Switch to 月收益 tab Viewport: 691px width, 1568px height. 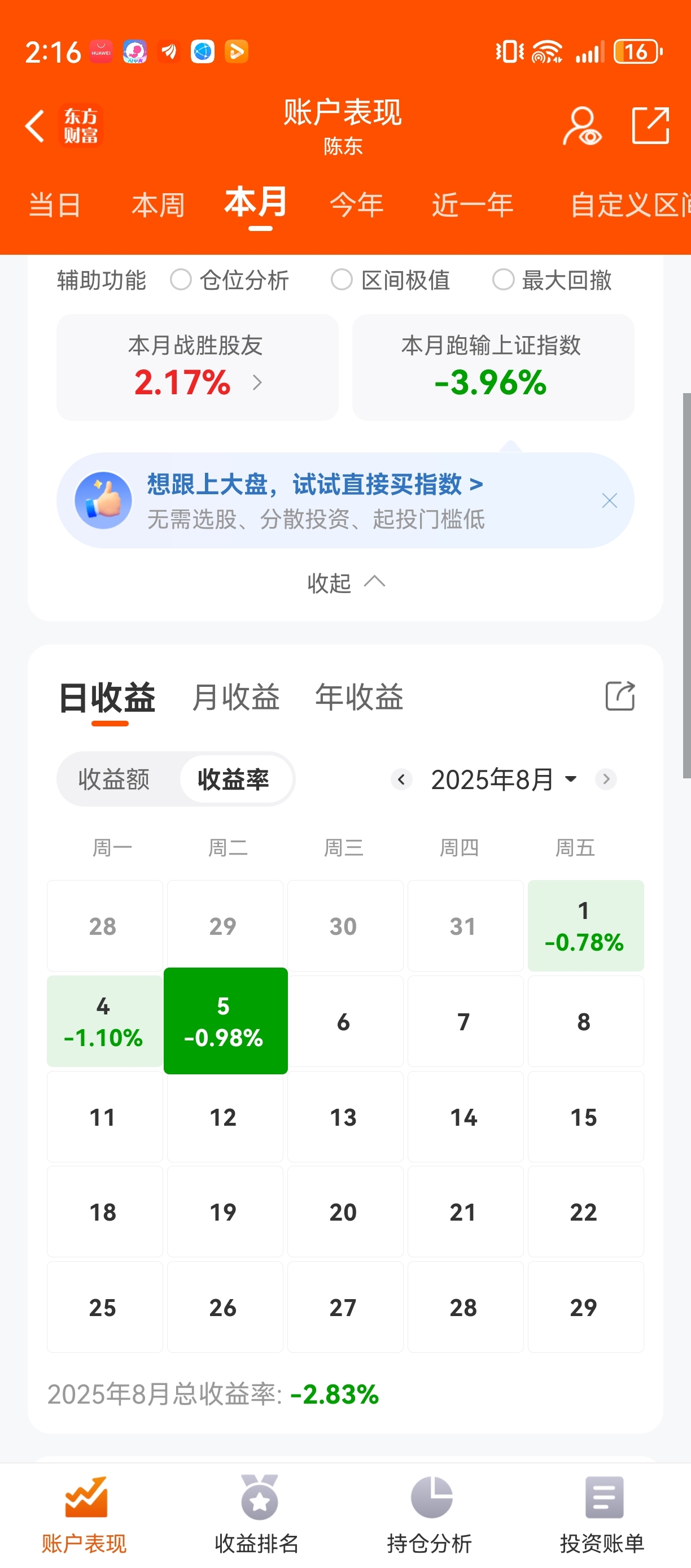pyautogui.click(x=236, y=697)
